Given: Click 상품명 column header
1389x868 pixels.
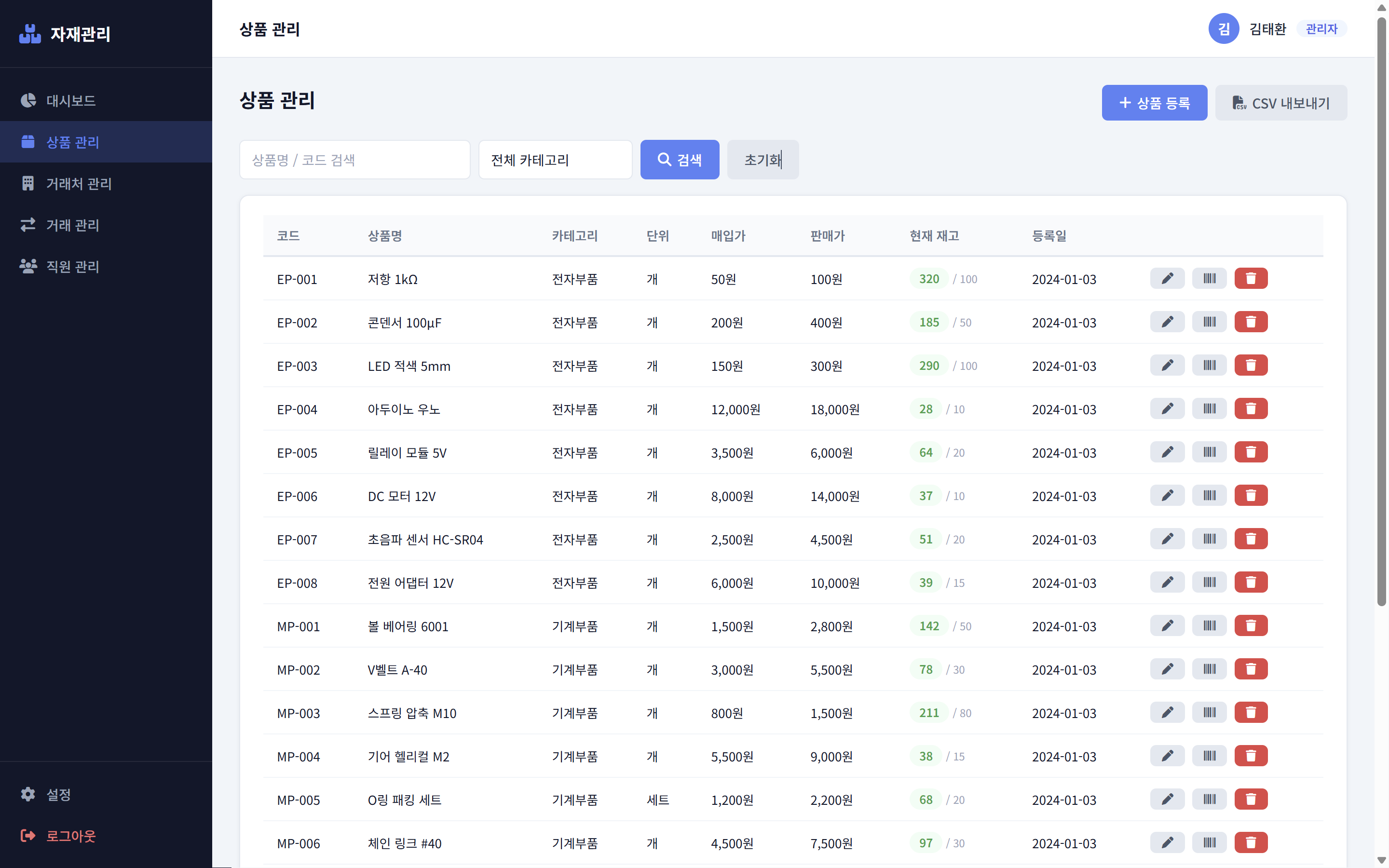Looking at the screenshot, I should click(384, 236).
